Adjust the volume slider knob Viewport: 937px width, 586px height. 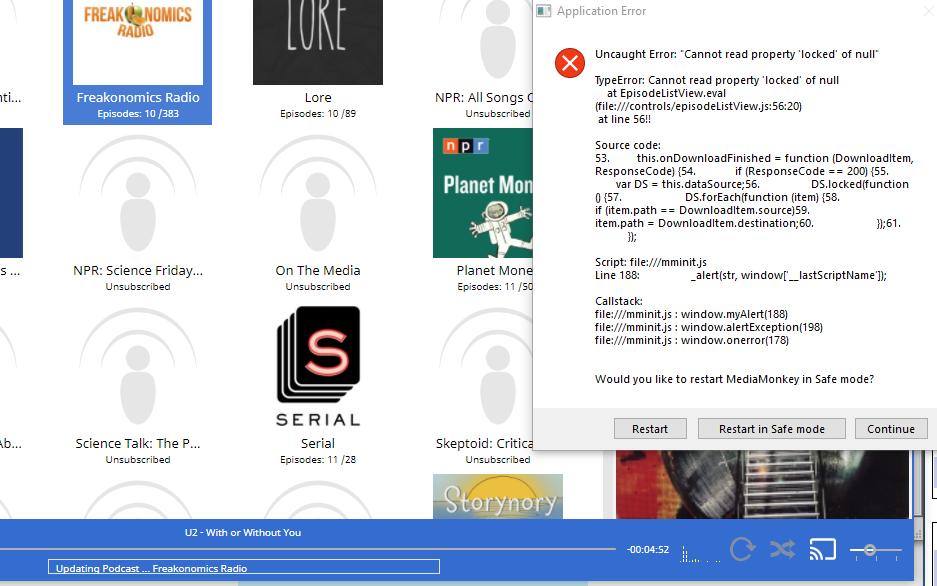click(x=870, y=550)
